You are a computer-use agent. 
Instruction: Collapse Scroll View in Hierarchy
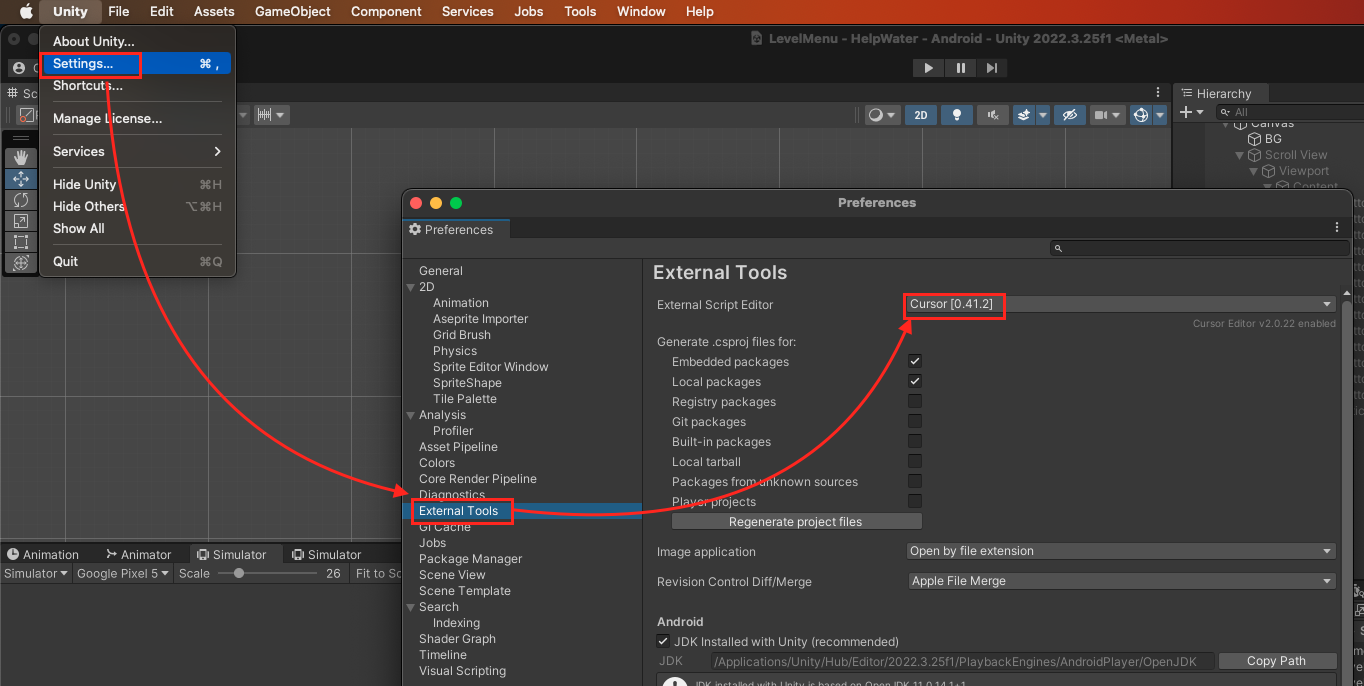point(1240,155)
